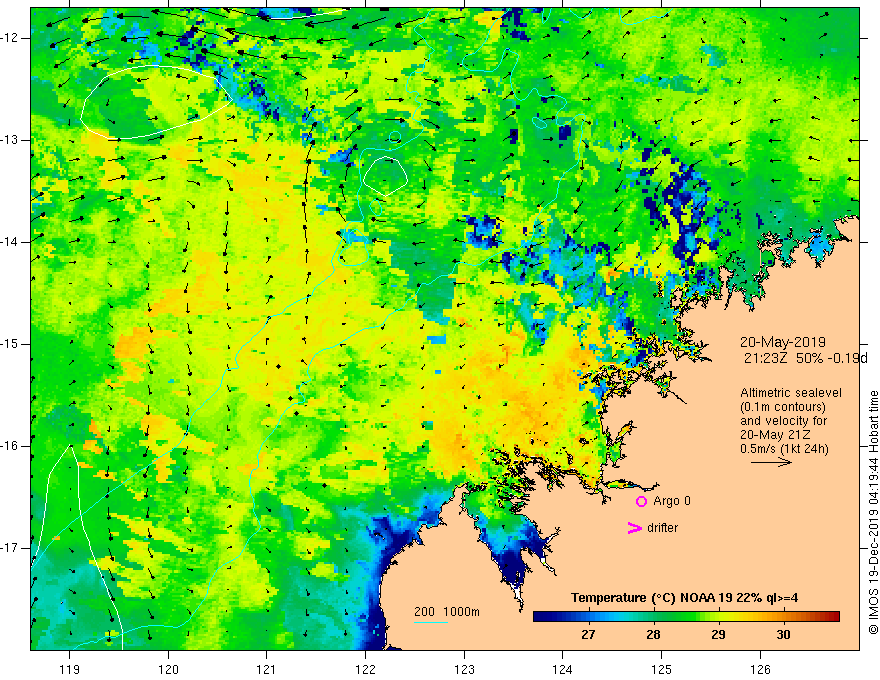Image resolution: width=880 pixels, height=680 pixels.
Task: Click the -17 latitude axis label
Action: pos(10,548)
